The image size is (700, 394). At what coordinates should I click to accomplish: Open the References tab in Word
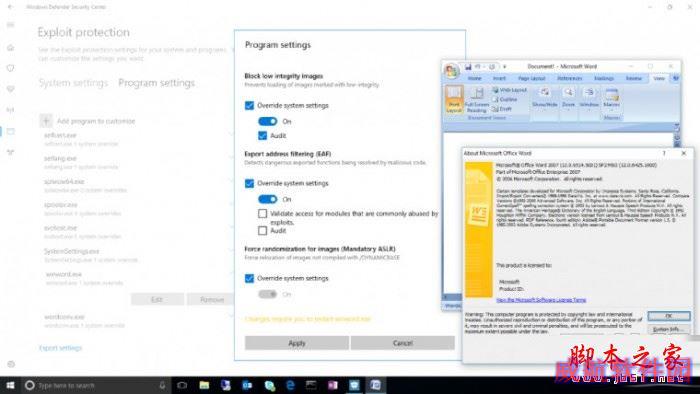pos(570,79)
